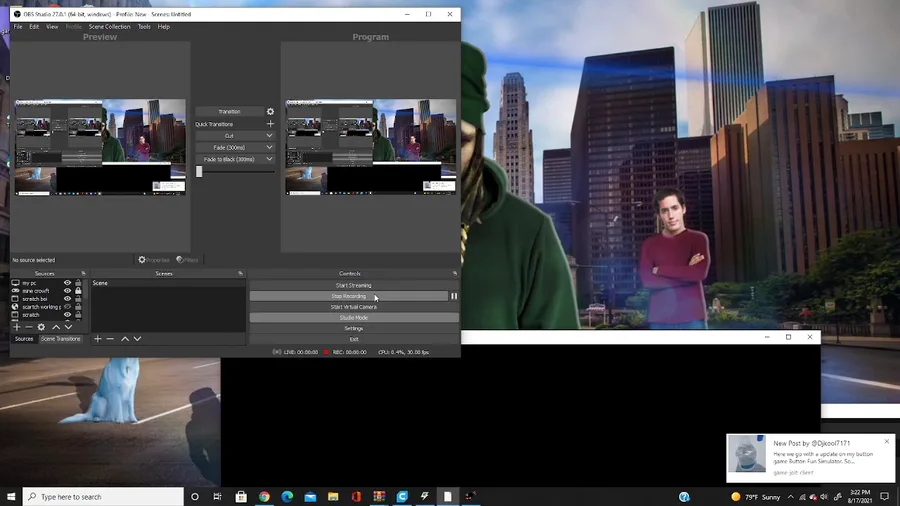
Task: Open the View menu
Action: [52, 26]
